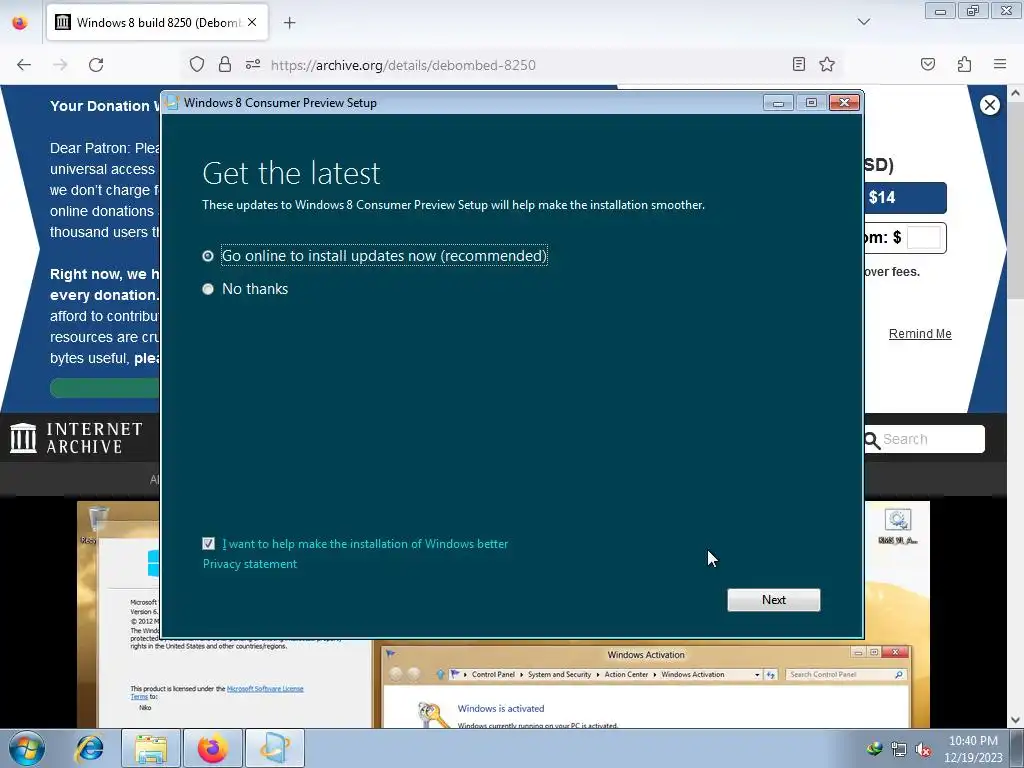Open site permissions icon in address bar

[253, 64]
